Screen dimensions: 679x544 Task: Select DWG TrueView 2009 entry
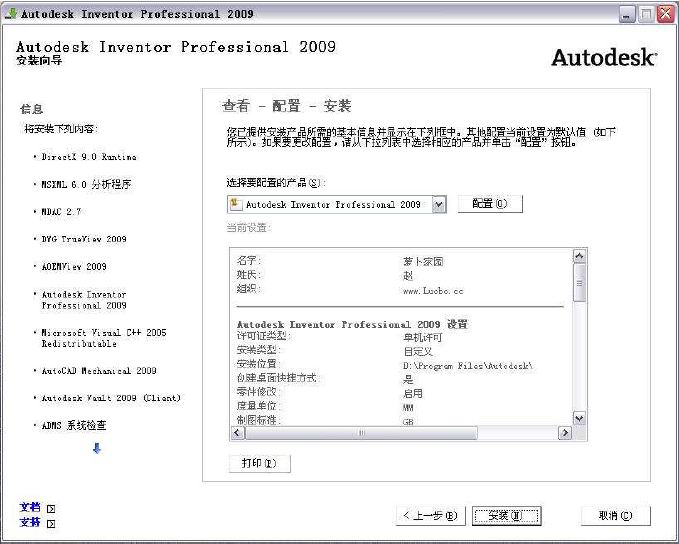[x=84, y=239]
